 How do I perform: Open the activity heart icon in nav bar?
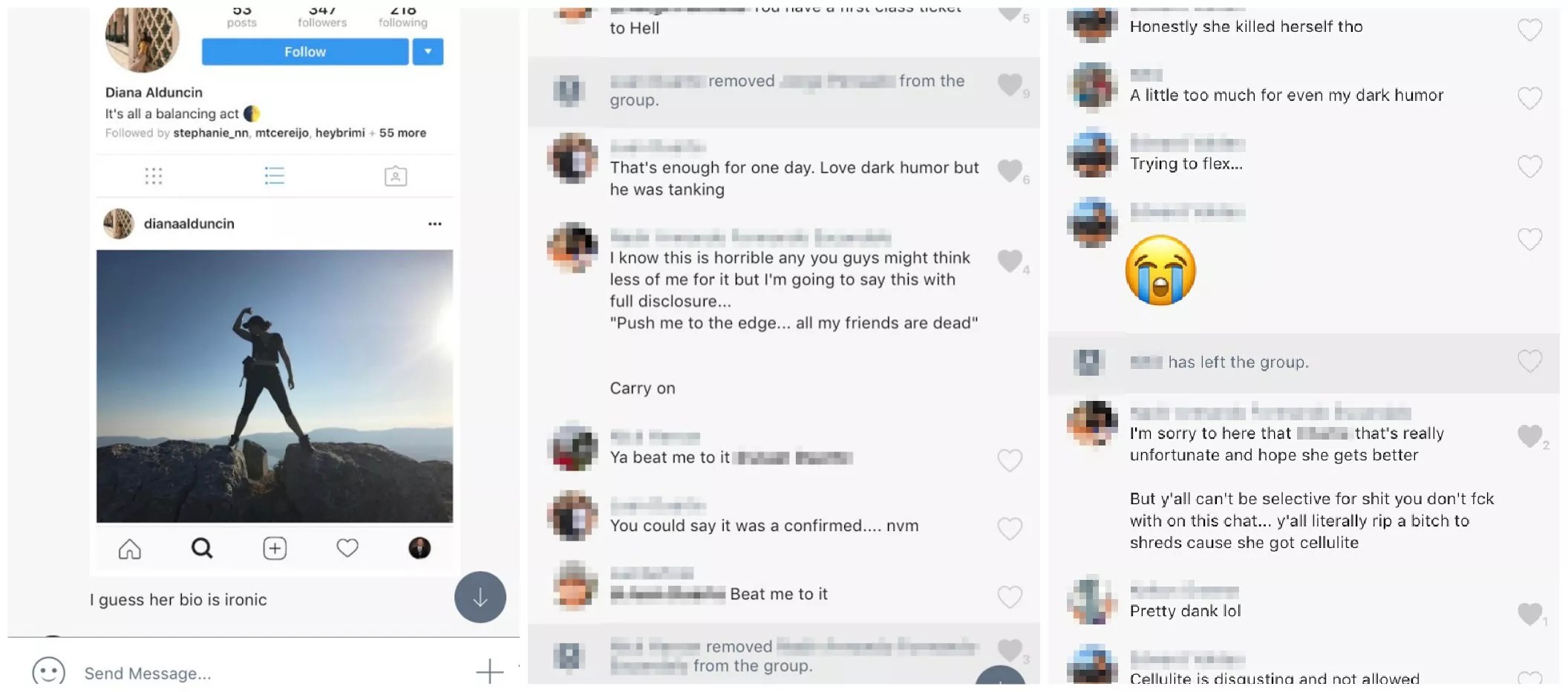tap(347, 548)
